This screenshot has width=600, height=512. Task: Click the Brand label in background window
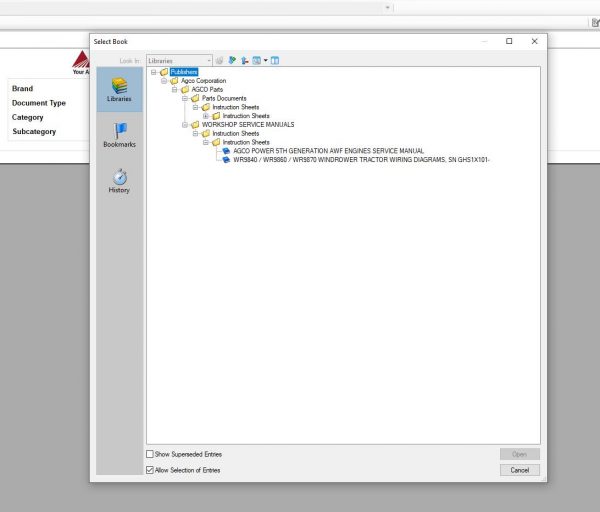click(x=22, y=88)
